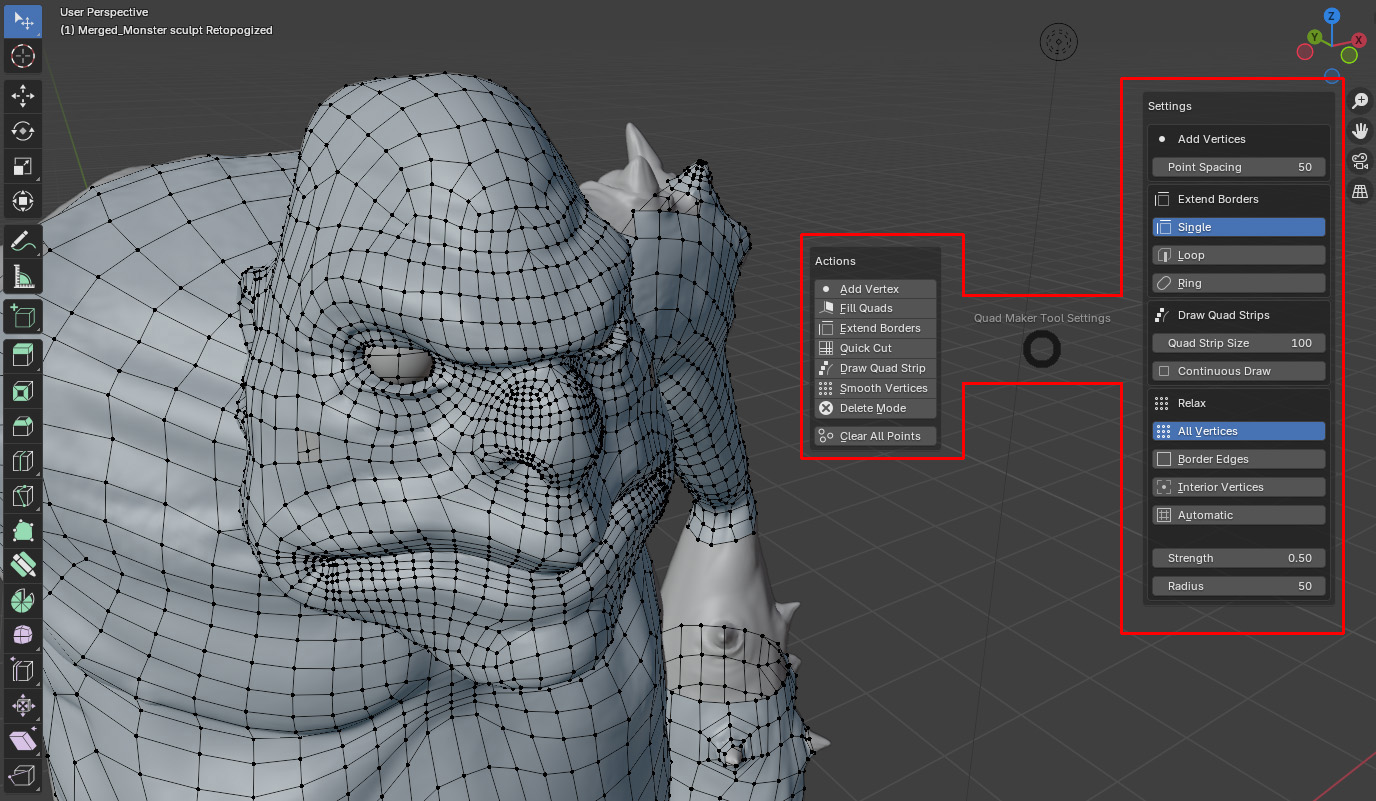Select the Loop Cut tool
1376x801 pixels.
pyautogui.click(x=23, y=461)
